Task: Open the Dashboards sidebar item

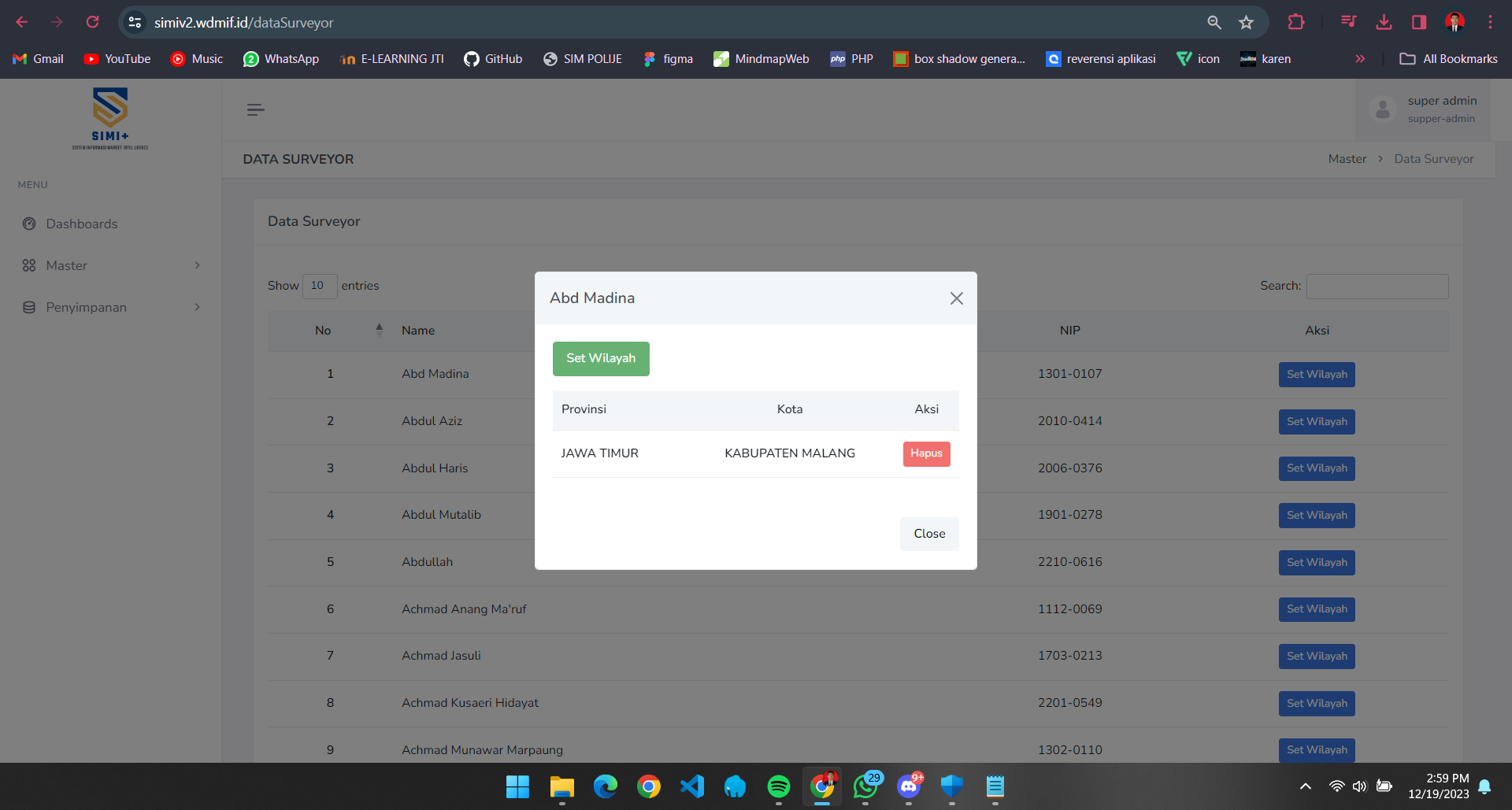Action: 81,224
